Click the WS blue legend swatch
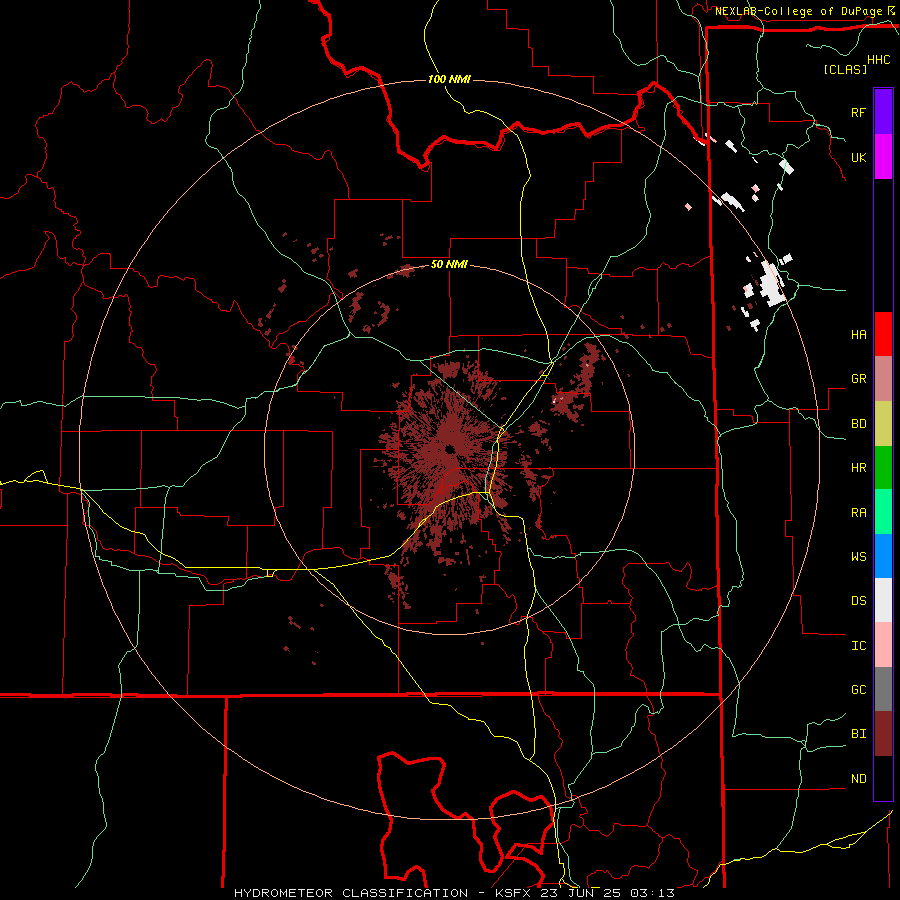This screenshot has width=900, height=900. 883,556
